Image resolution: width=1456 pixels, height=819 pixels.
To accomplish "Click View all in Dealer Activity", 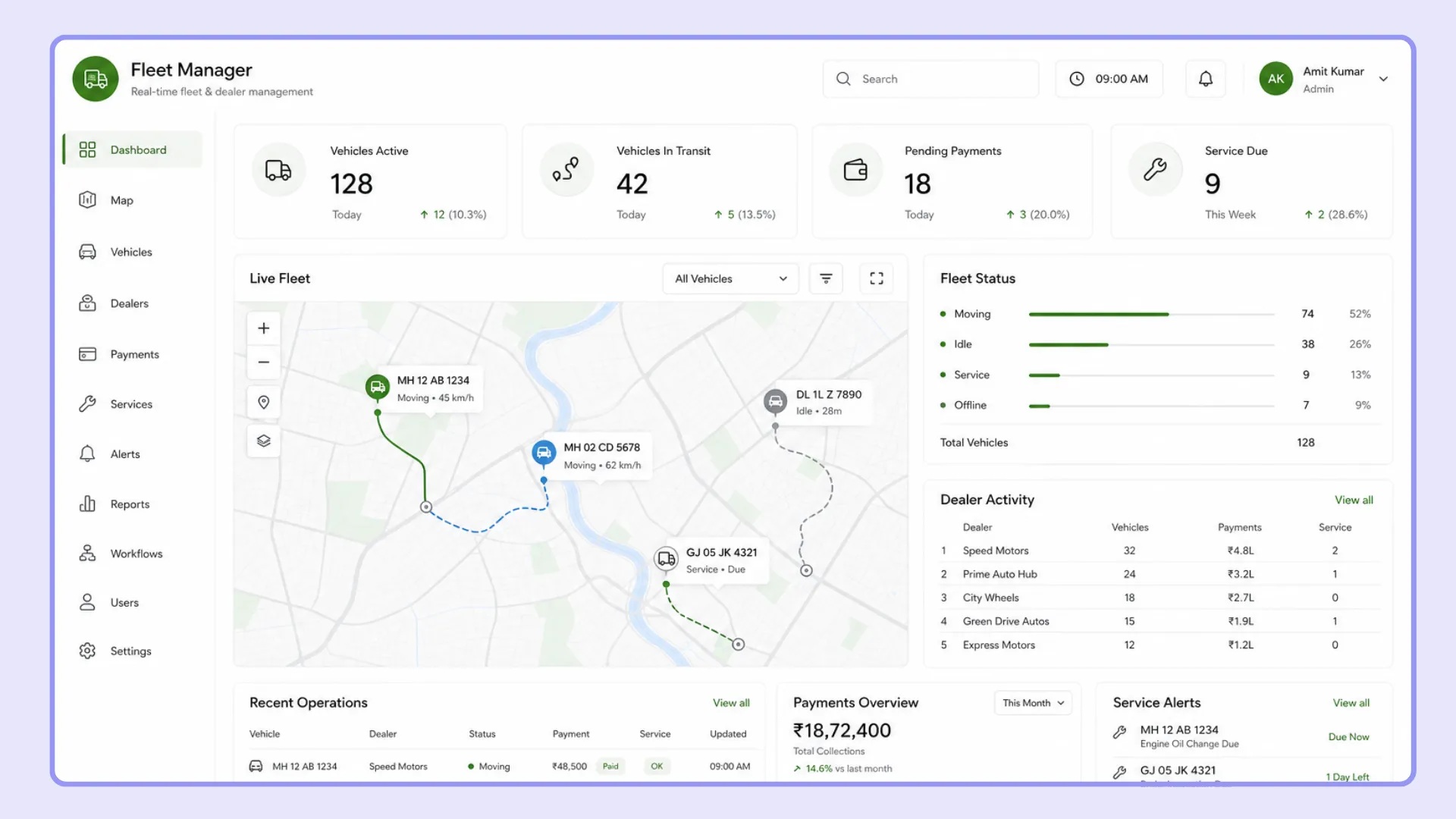I will coord(1354,500).
